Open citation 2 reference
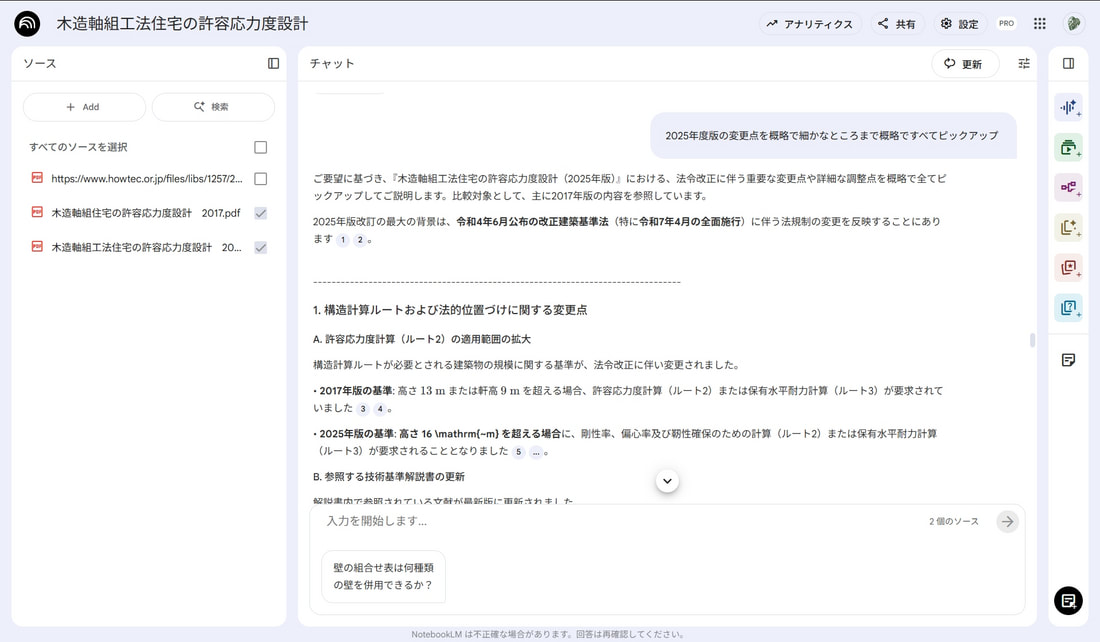Screen dimensions: 1100x642 [x=360, y=240]
